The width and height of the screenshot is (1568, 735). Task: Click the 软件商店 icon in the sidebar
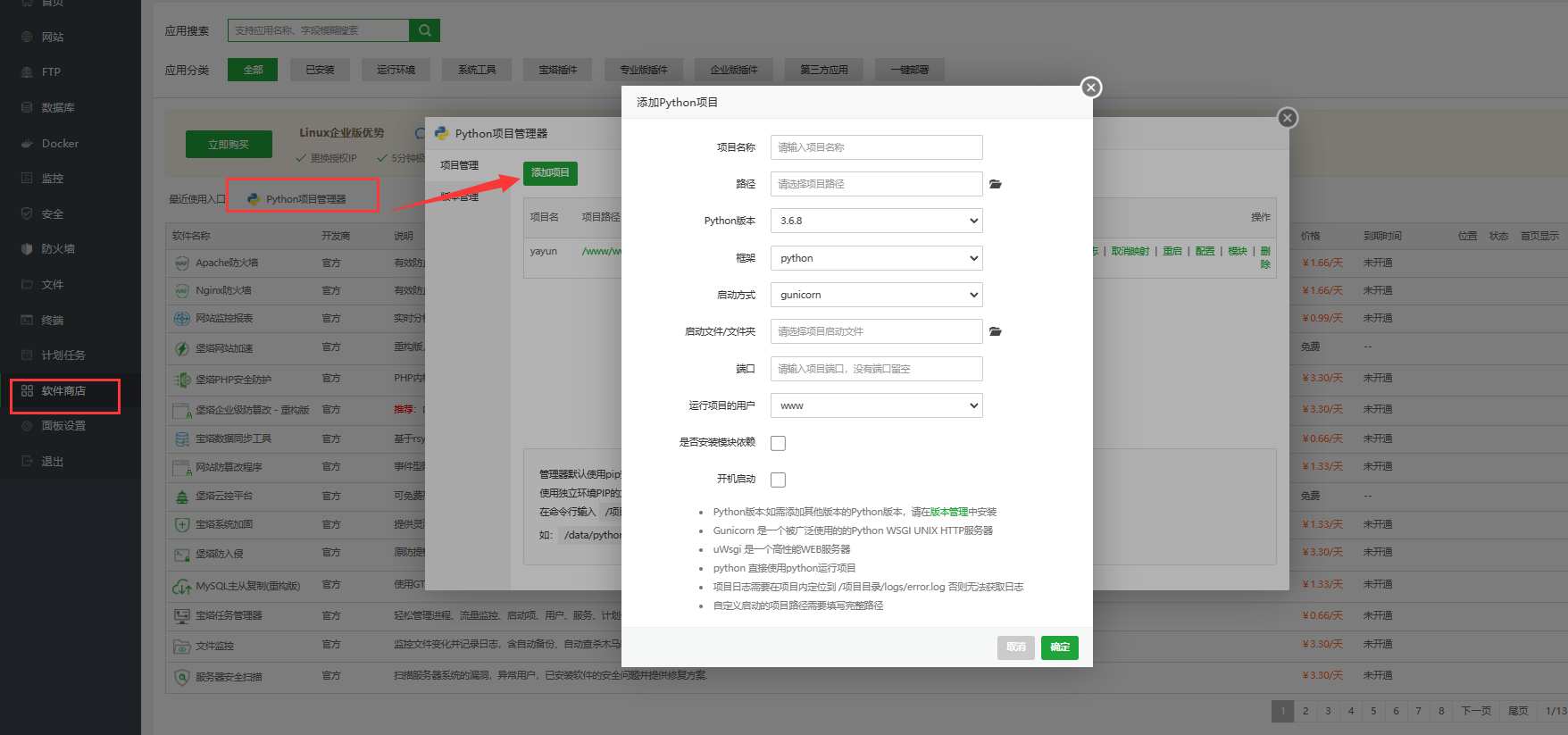(27, 391)
